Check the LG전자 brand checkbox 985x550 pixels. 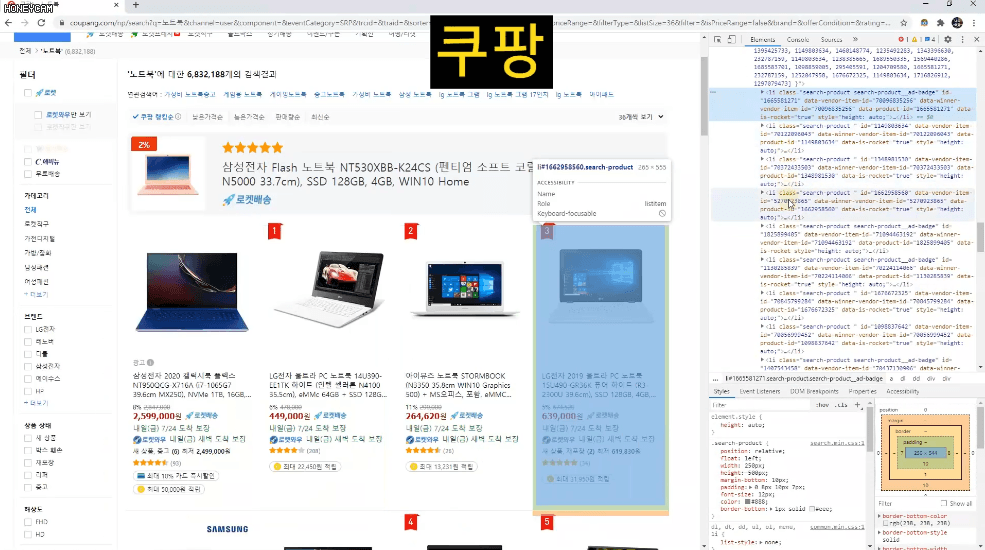pyautogui.click(x=28, y=330)
